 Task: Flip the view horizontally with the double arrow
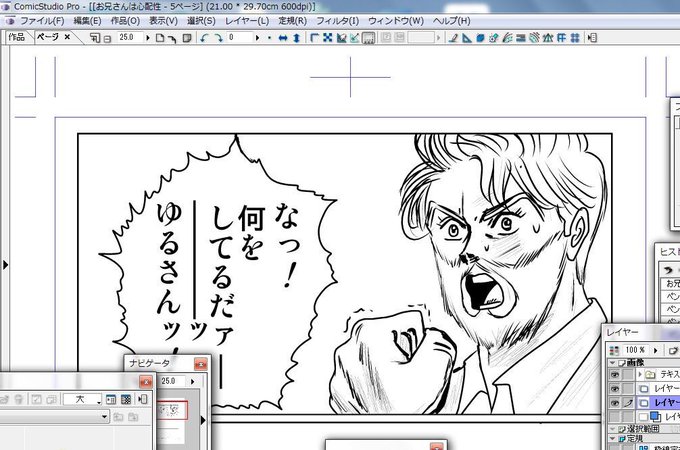[x=283, y=38]
